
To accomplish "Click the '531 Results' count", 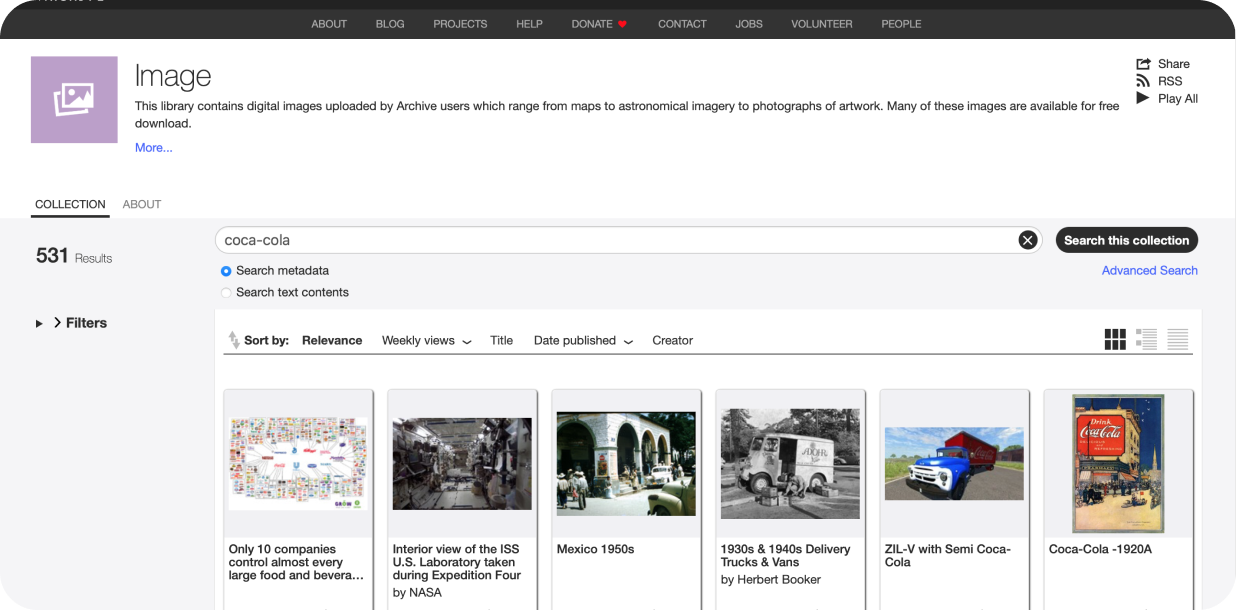I will click(x=74, y=257).
